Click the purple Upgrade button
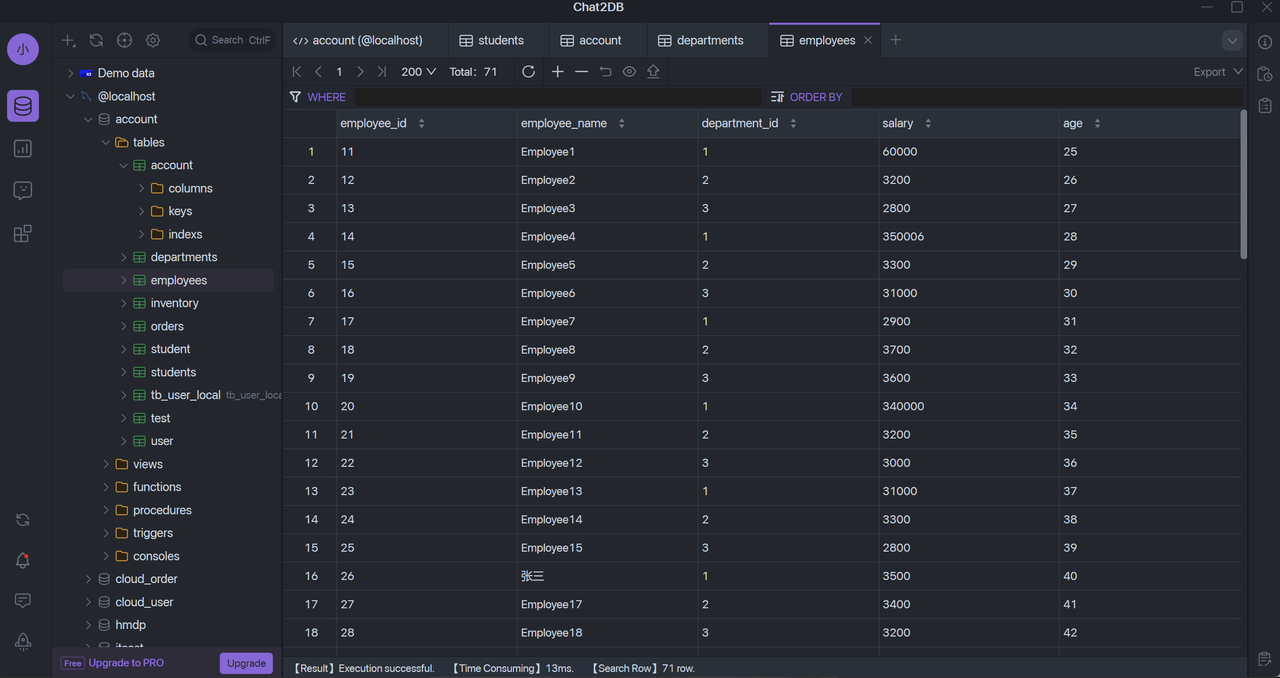Screen dimensions: 1280x678 (x=246, y=663)
